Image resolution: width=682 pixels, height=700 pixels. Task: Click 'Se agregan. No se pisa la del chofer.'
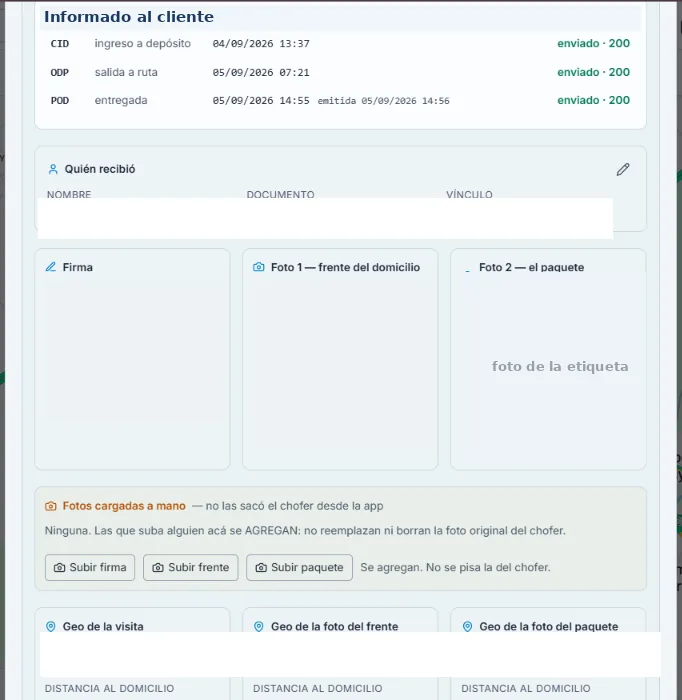tap(455, 567)
